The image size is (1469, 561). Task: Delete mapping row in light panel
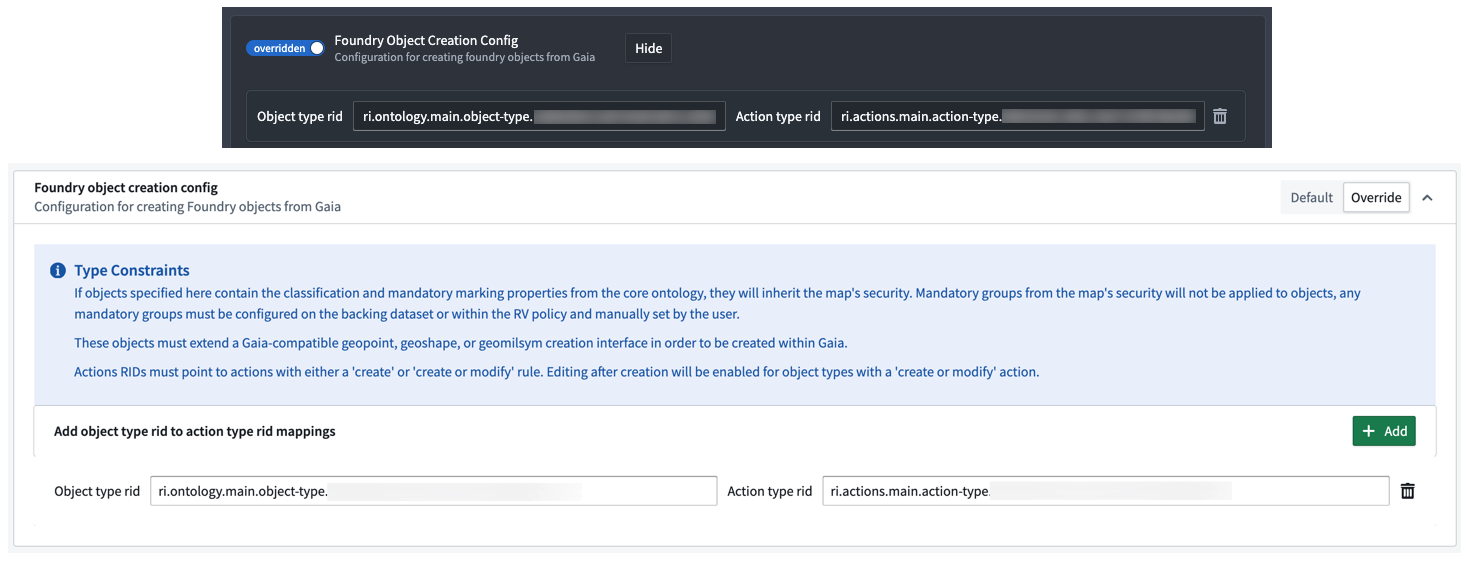point(1408,491)
